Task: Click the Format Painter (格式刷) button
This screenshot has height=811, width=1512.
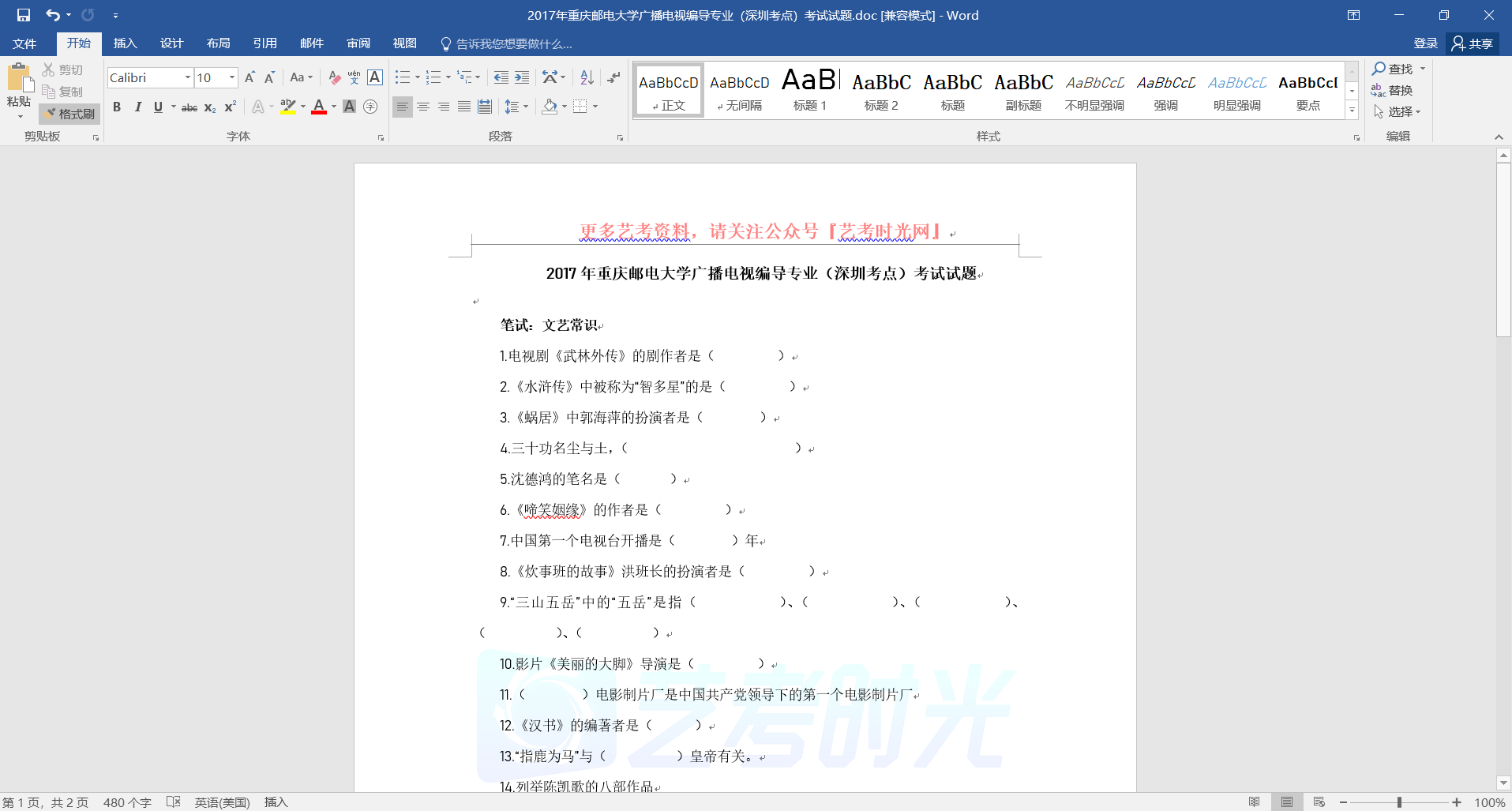Action: 69,114
